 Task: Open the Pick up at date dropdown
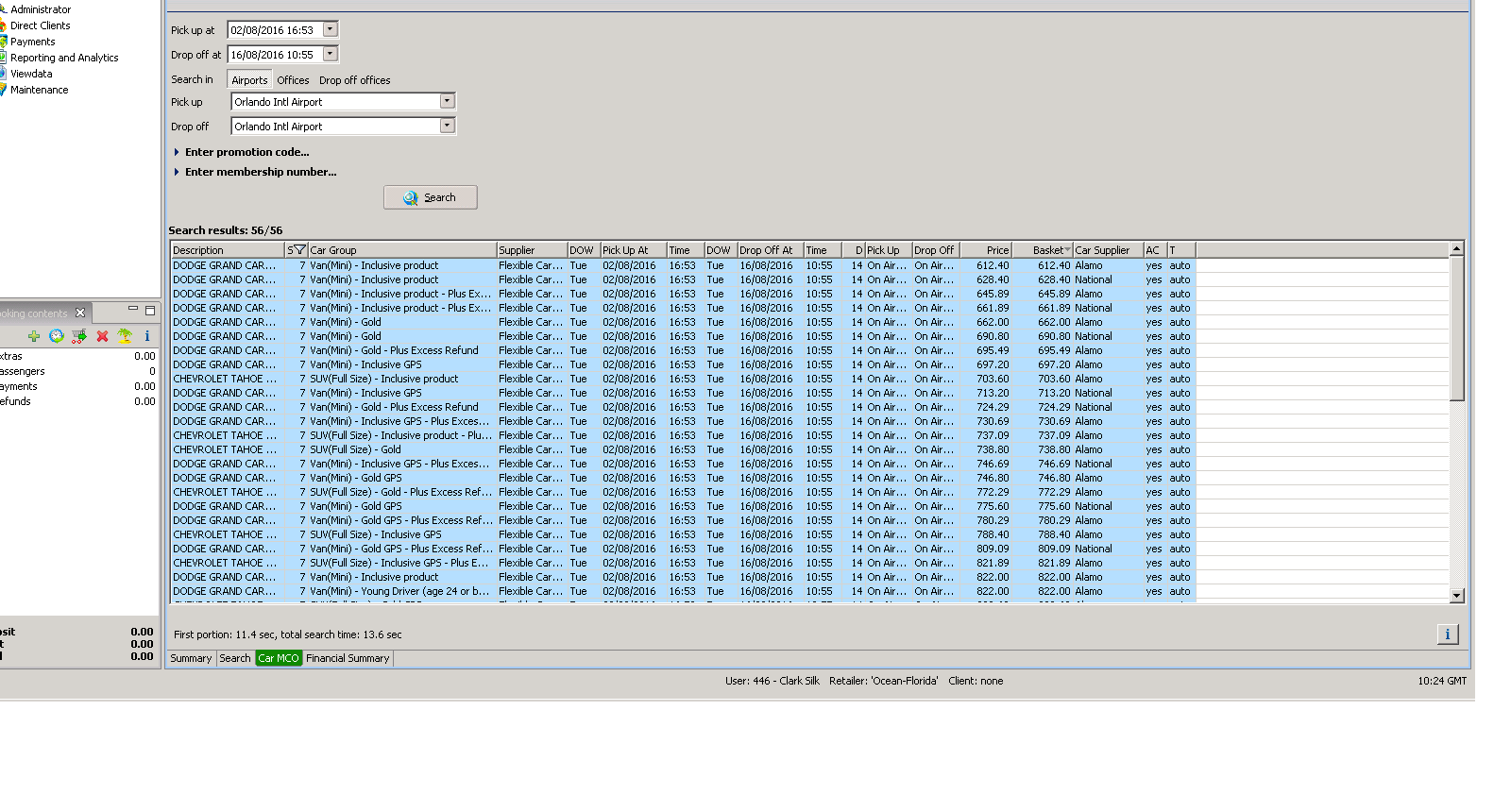tap(331, 29)
